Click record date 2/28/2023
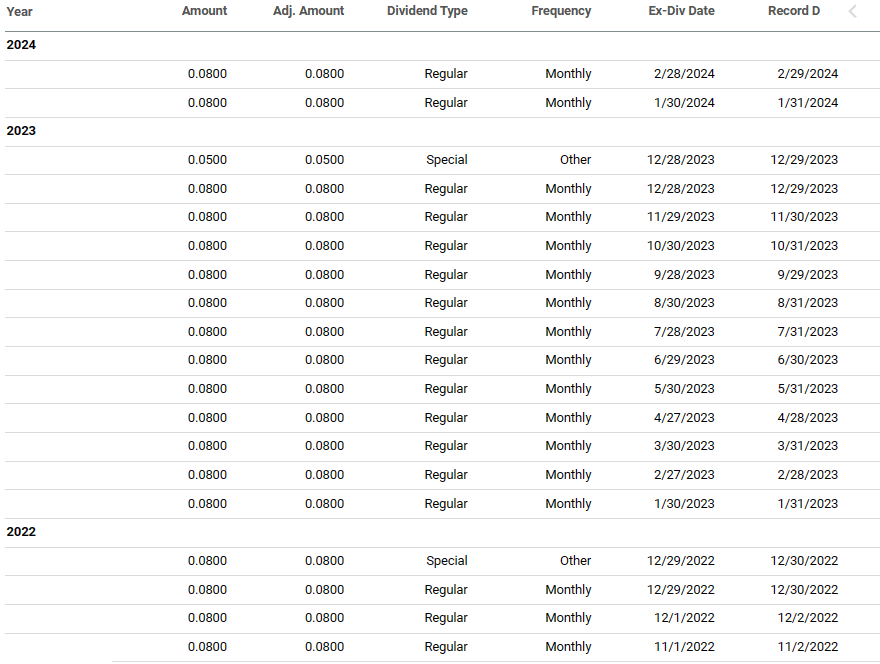This screenshot has width=880, height=664. tap(808, 475)
